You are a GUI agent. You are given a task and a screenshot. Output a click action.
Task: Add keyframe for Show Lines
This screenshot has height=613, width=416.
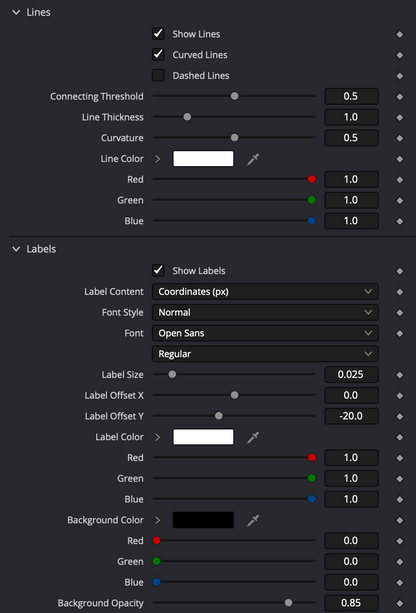[399, 34]
